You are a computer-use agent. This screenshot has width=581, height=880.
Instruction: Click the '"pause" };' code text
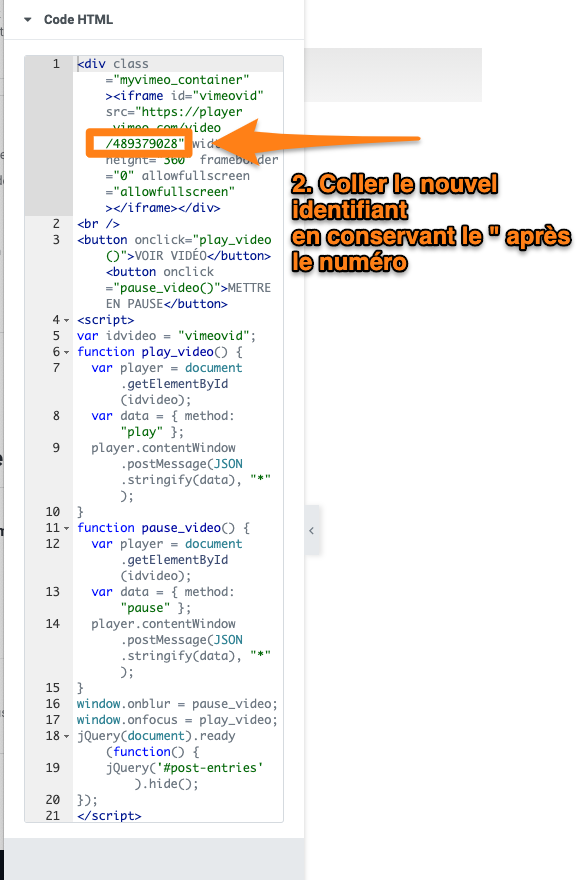pos(155,608)
